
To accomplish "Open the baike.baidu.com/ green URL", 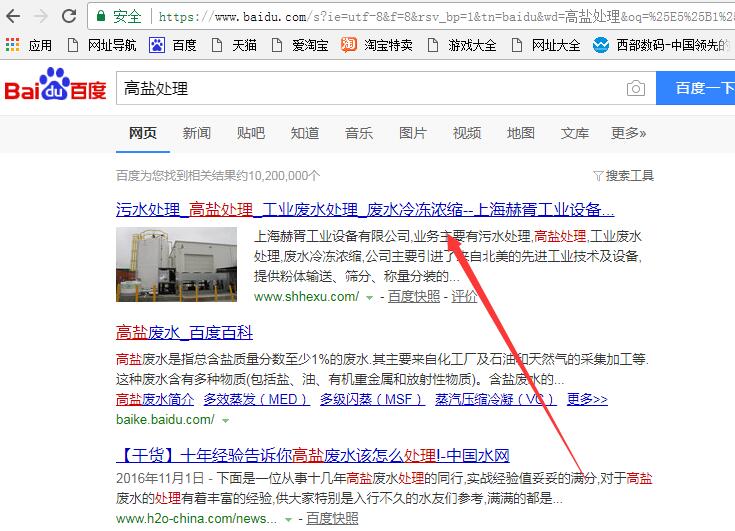I will click(x=165, y=419).
